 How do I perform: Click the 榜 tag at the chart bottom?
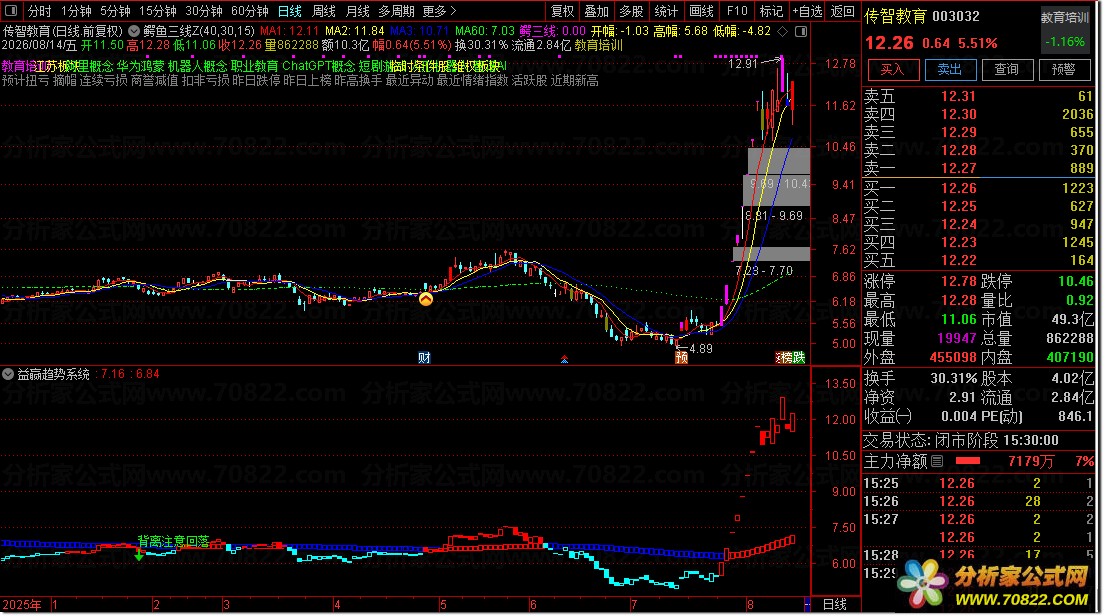(784, 357)
